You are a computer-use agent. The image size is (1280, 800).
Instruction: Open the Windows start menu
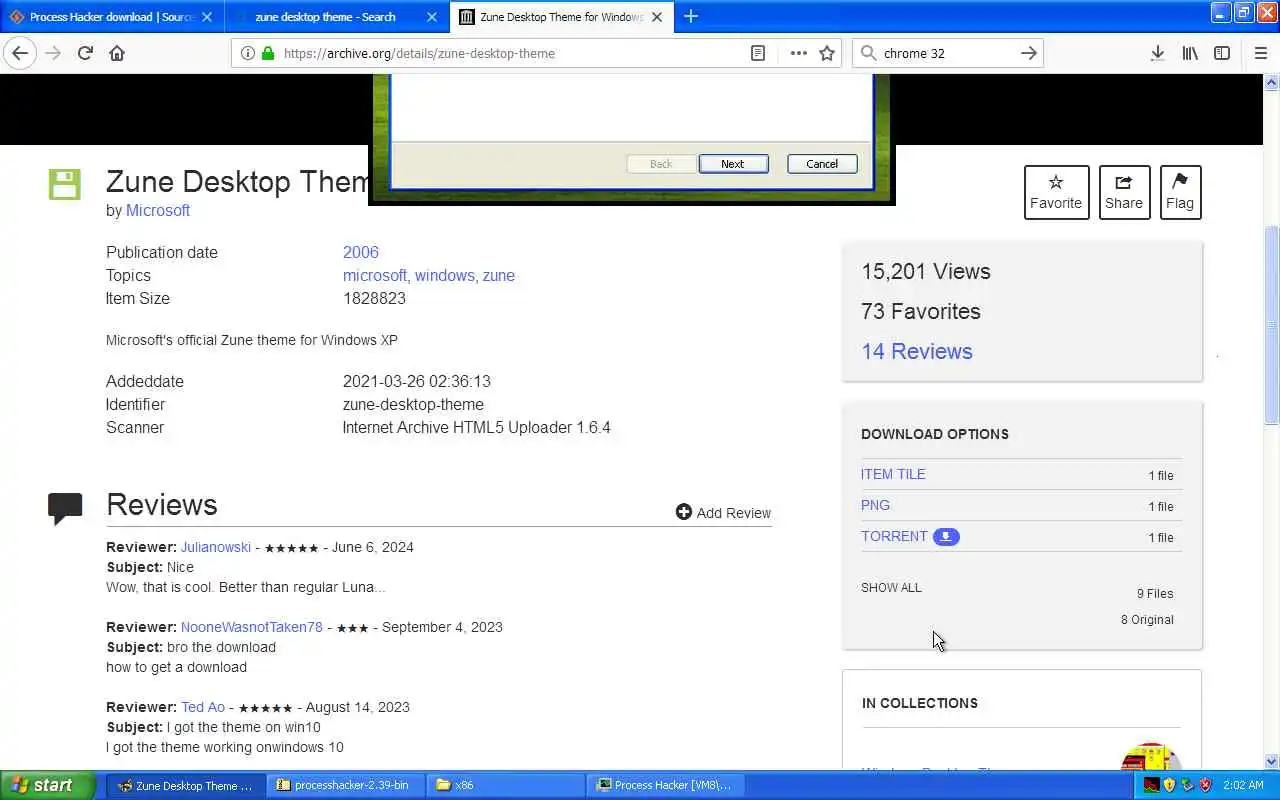tap(48, 785)
